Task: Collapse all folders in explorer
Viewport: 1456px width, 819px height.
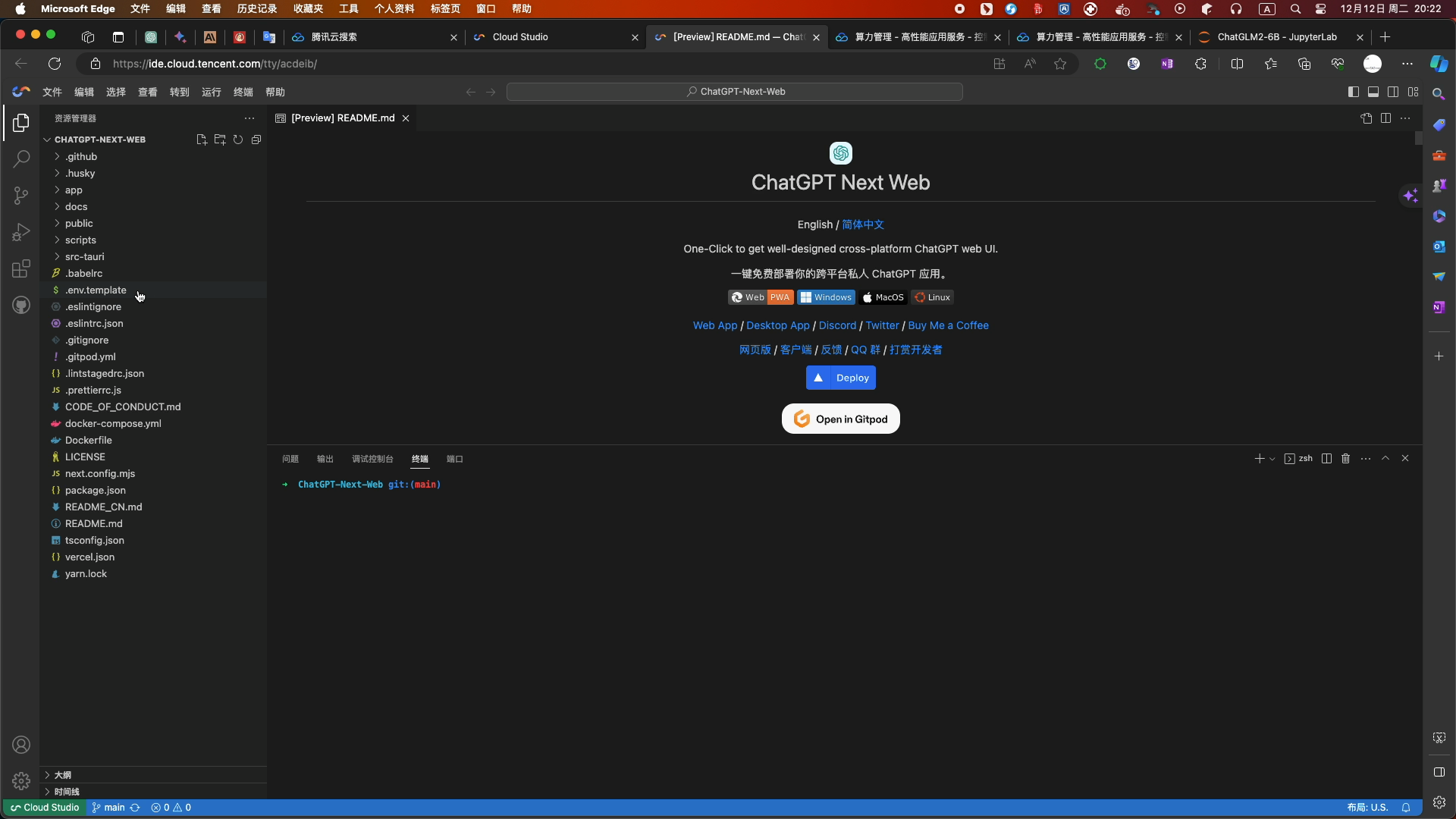Action: [x=256, y=140]
